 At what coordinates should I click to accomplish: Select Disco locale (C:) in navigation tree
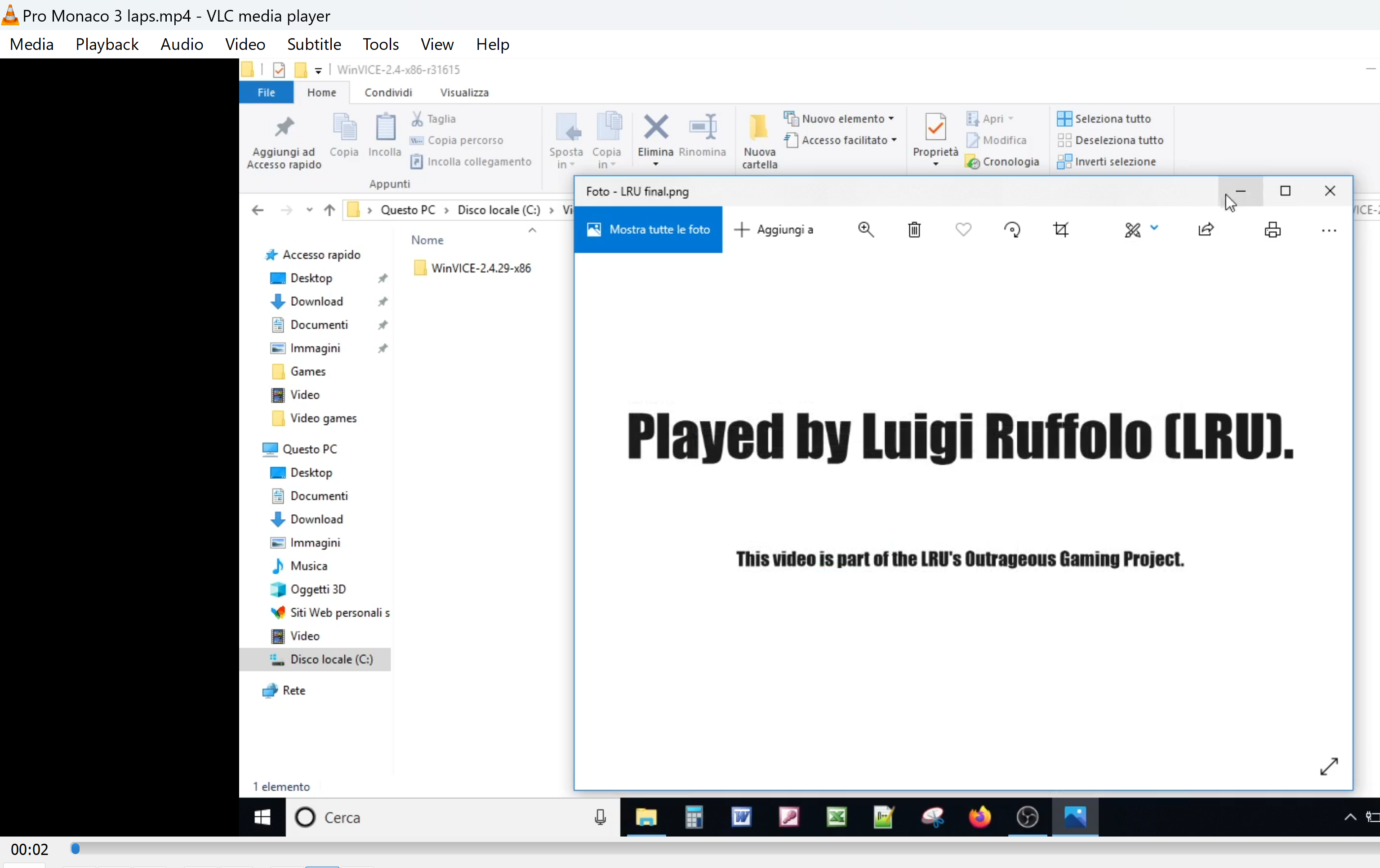331,659
